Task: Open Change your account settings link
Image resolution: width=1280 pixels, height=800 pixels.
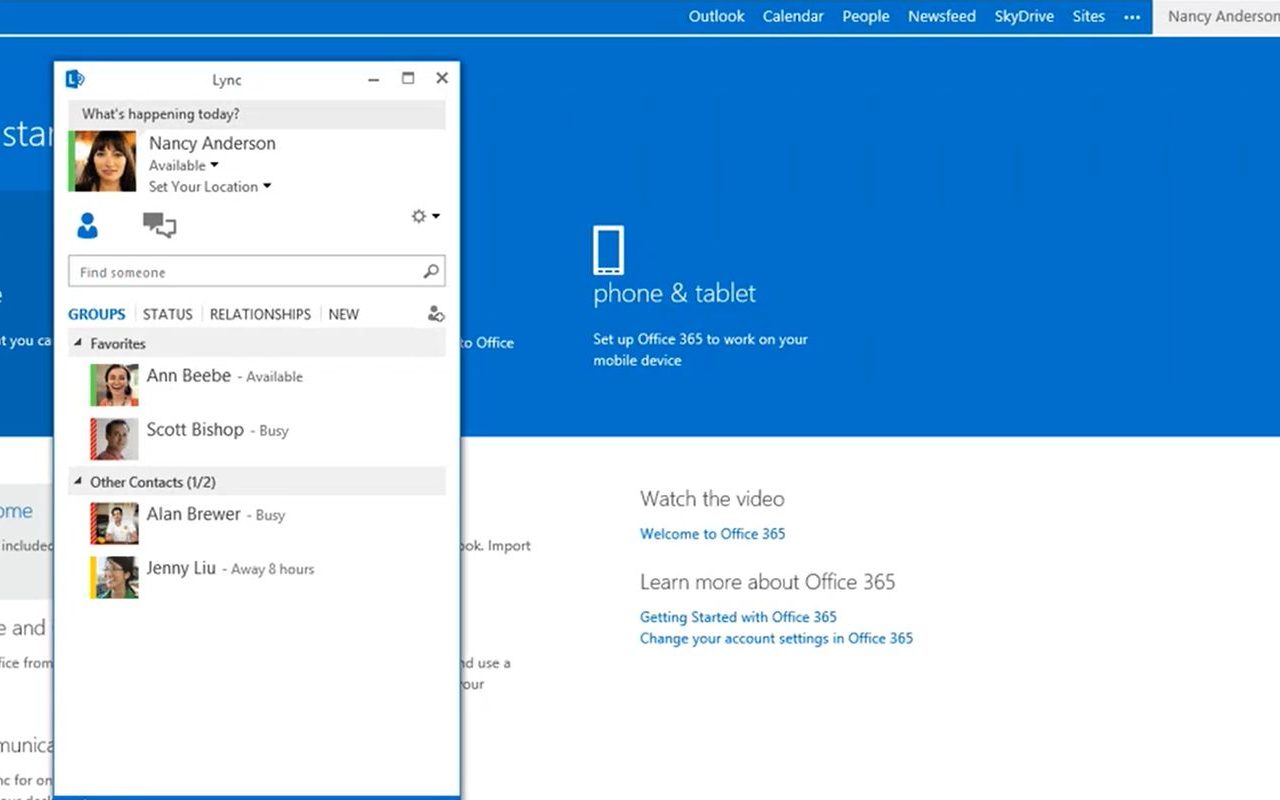Action: click(776, 638)
